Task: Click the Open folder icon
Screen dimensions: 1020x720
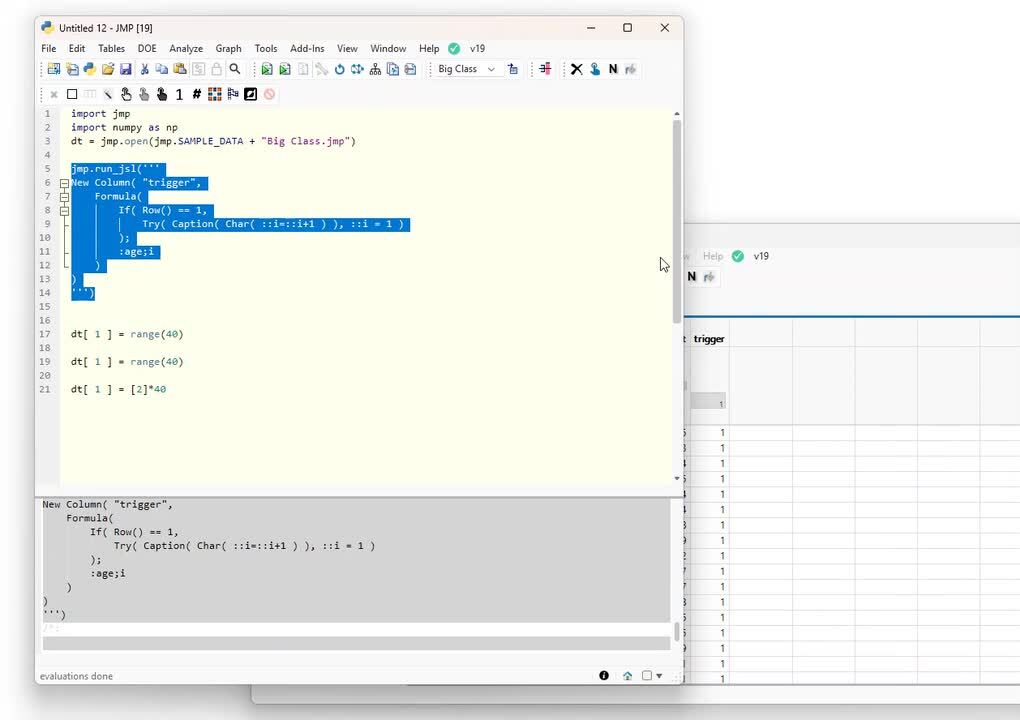Action: 107,69
